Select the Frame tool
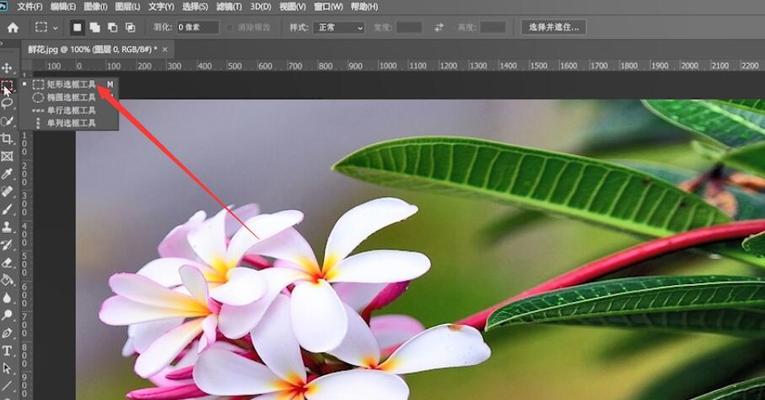 (x=7, y=156)
